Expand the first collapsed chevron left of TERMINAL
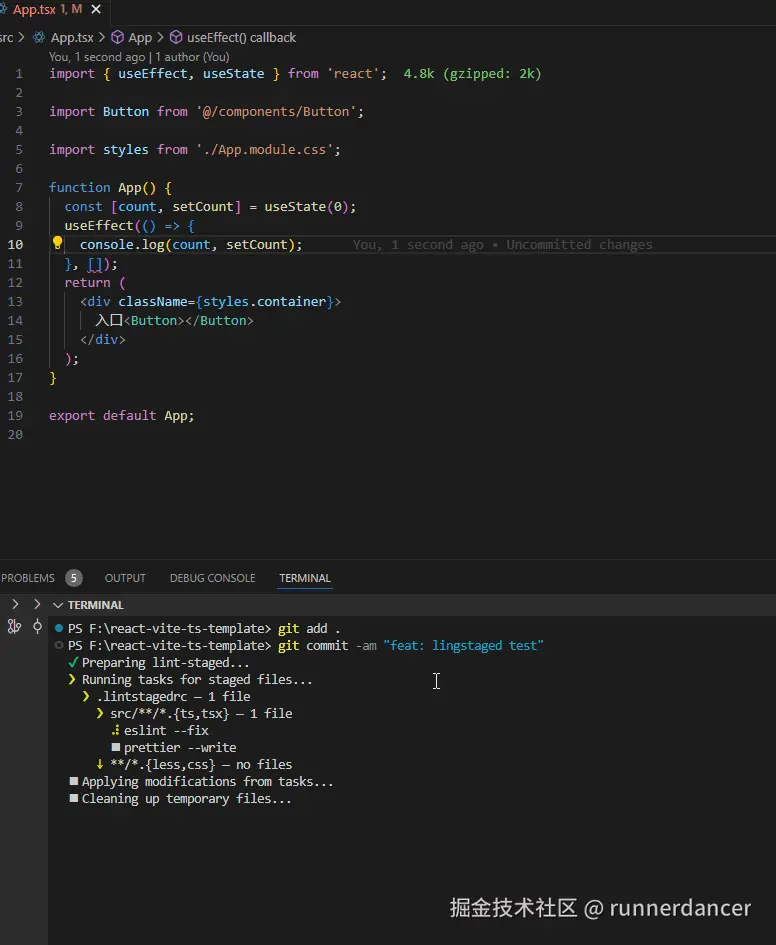The image size is (776, 945). coord(15,604)
